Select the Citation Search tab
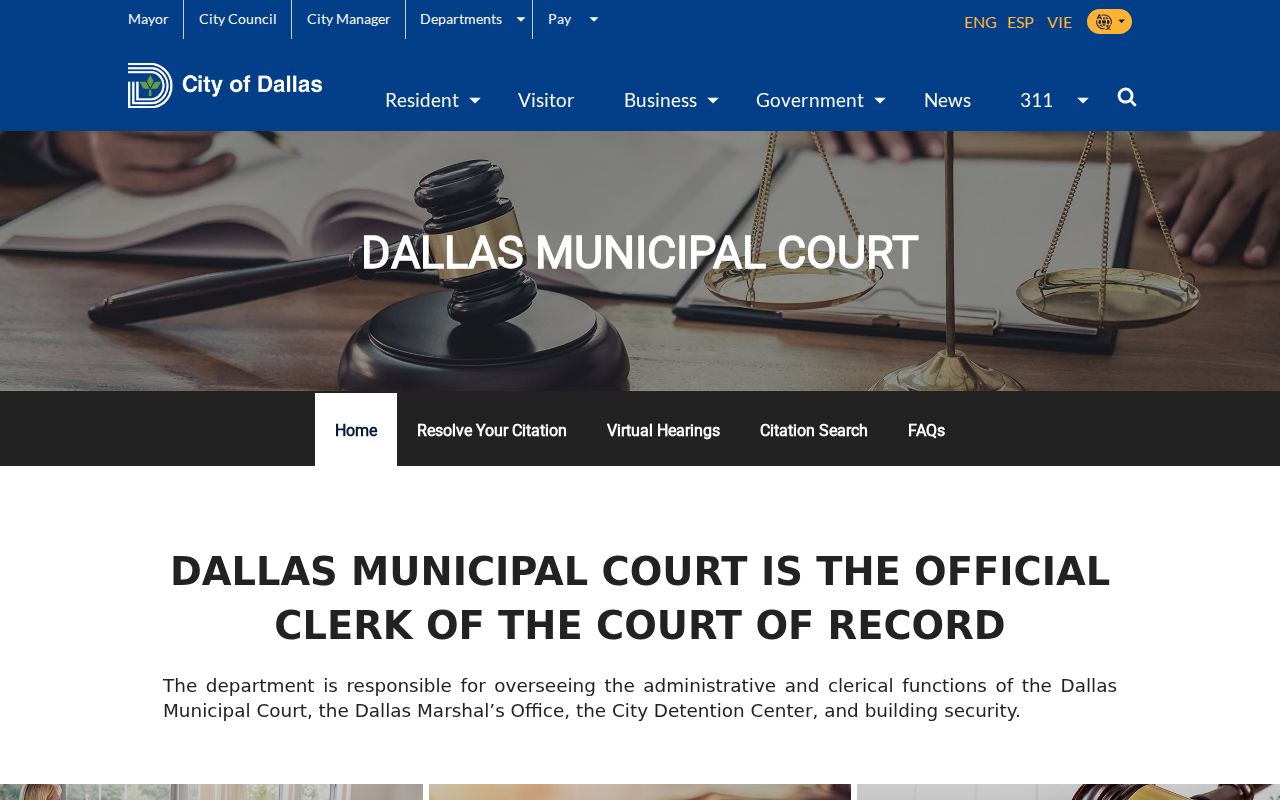The width and height of the screenshot is (1280, 800). point(814,430)
